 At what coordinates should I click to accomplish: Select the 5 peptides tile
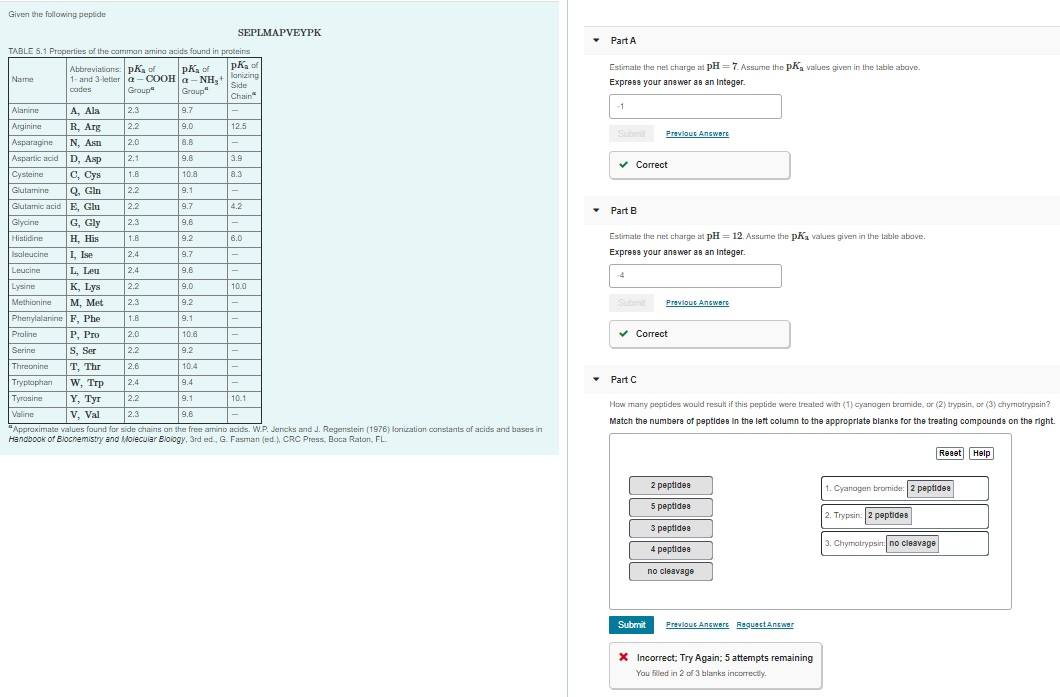click(670, 506)
